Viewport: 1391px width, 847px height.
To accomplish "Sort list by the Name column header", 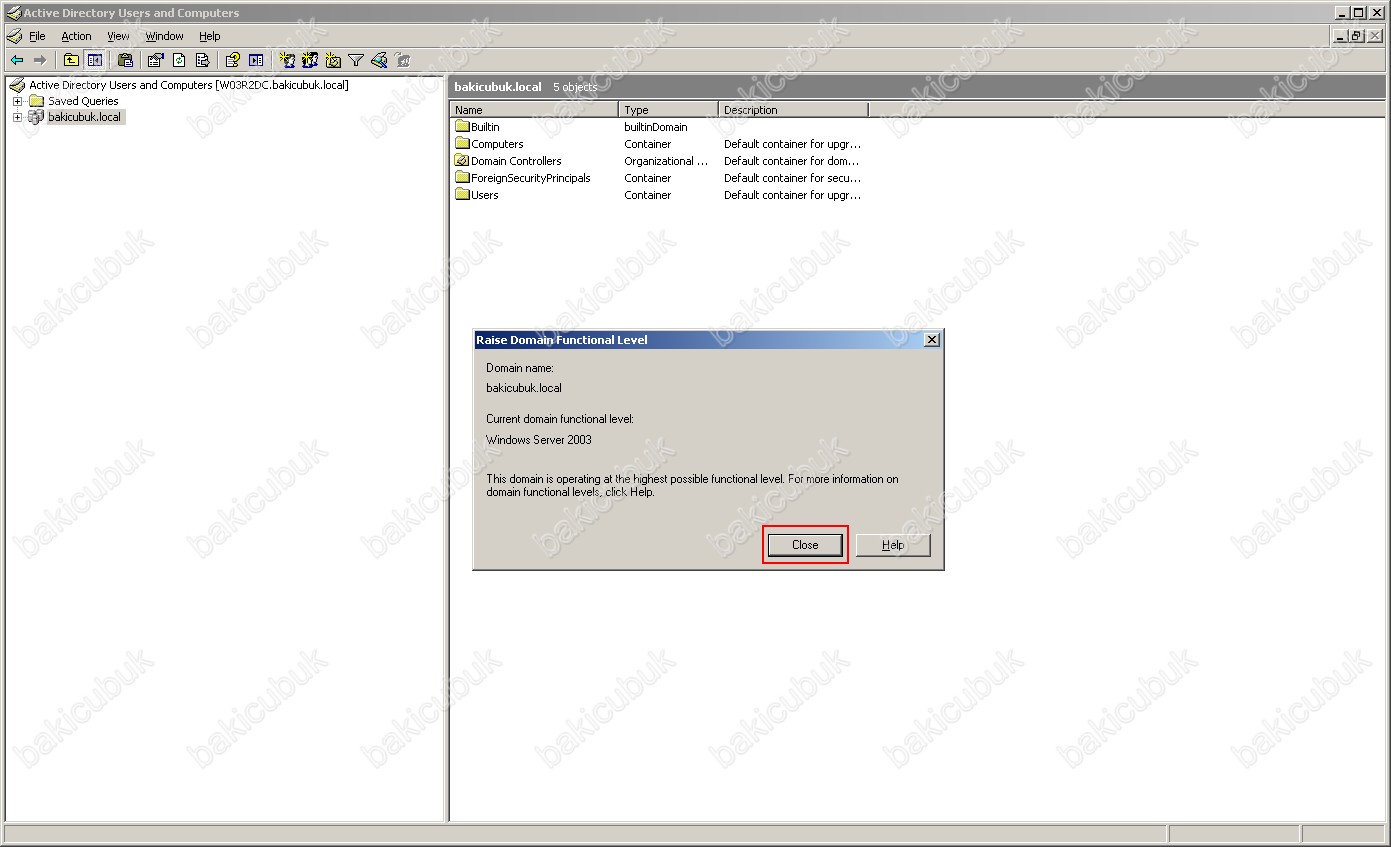I will coord(534,110).
